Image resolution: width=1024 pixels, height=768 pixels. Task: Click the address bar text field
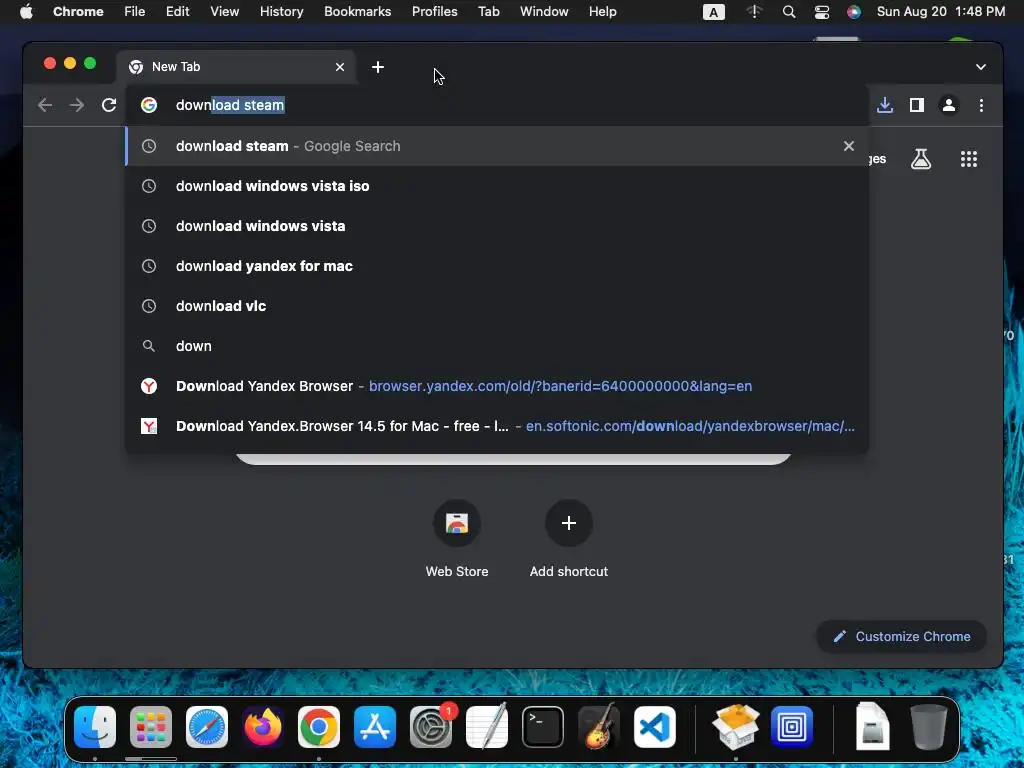pos(496,105)
